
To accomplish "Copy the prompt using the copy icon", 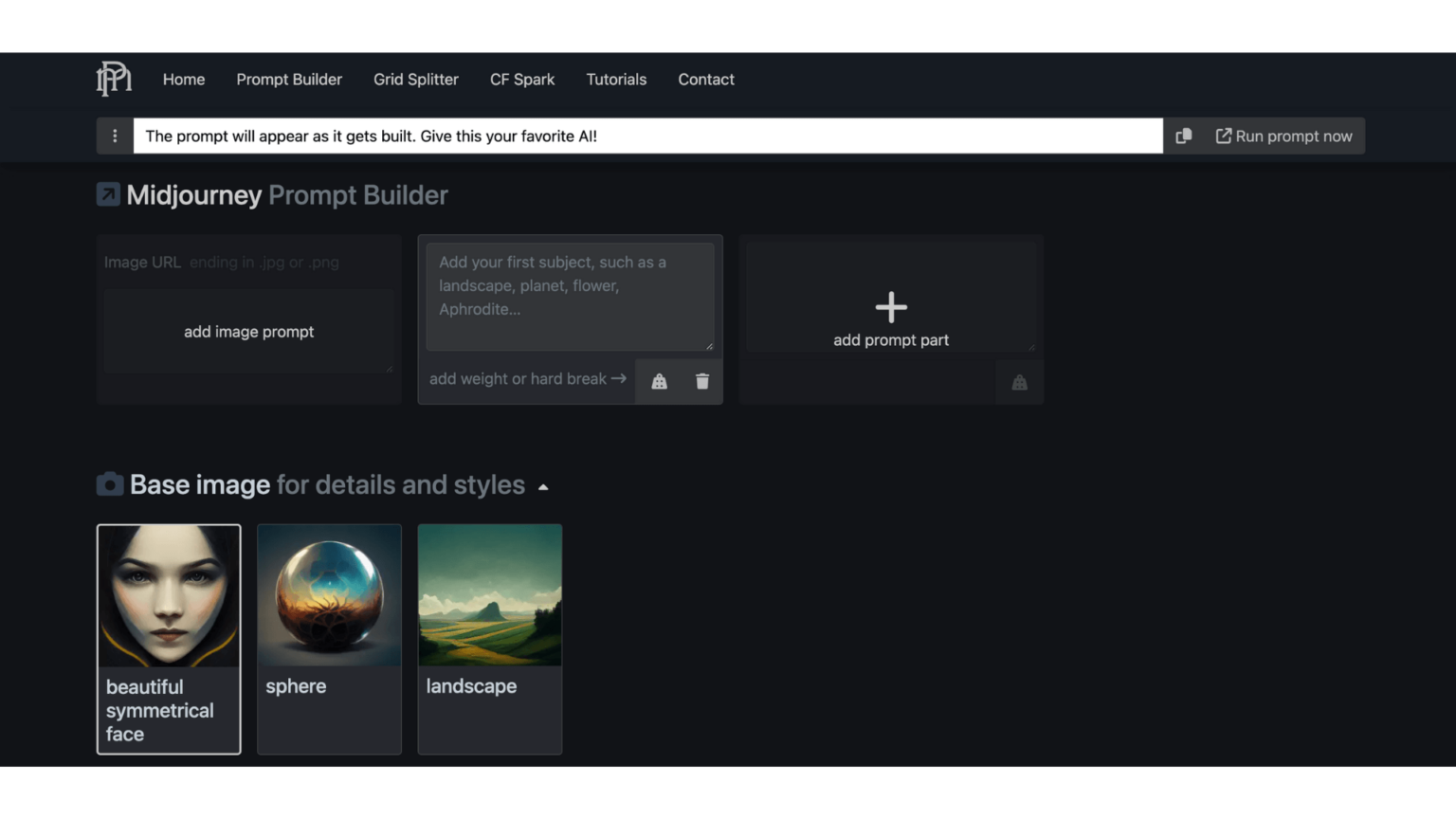I will point(1183,136).
